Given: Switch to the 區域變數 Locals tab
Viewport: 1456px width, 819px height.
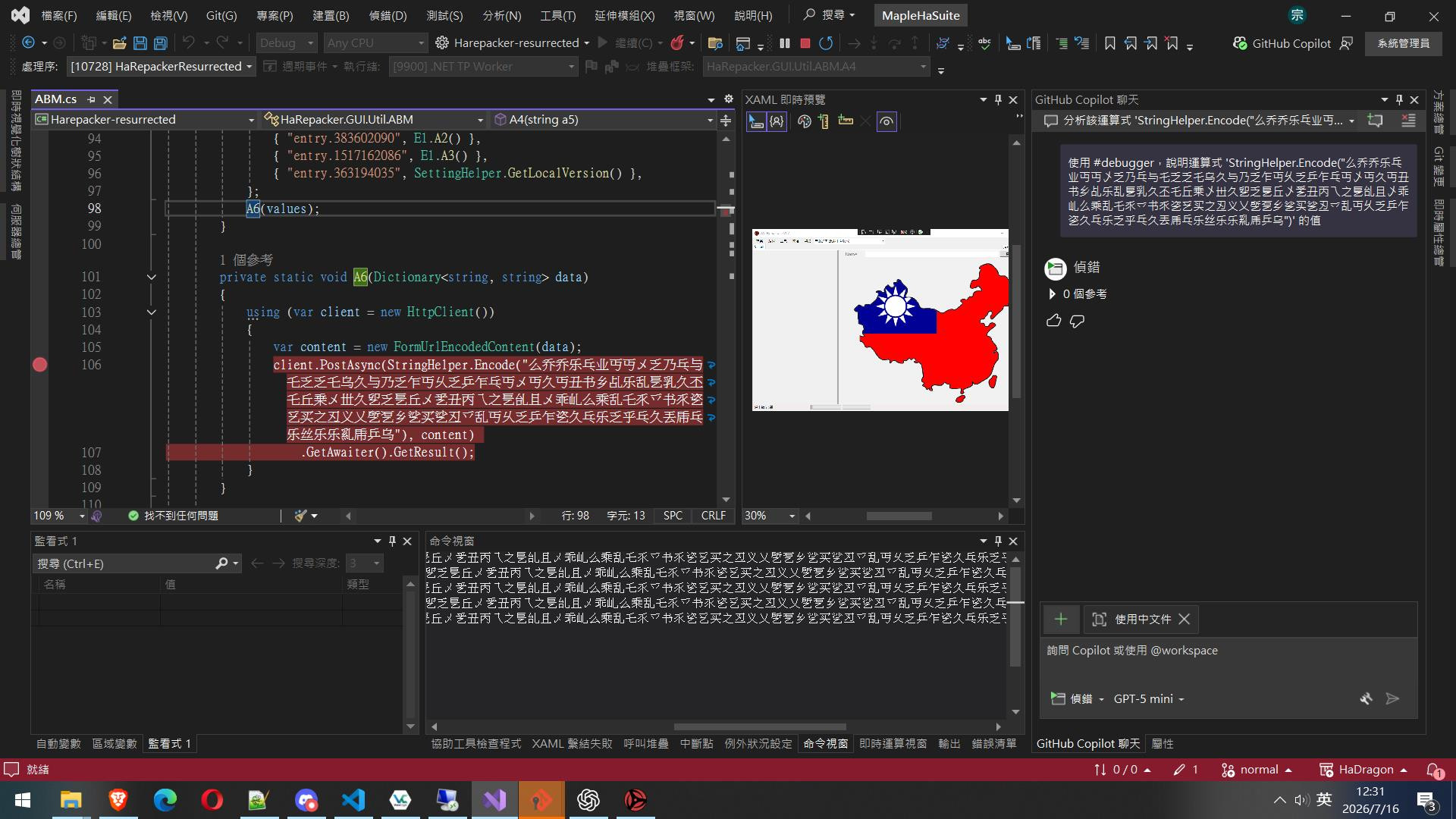Looking at the screenshot, I should tap(115, 744).
